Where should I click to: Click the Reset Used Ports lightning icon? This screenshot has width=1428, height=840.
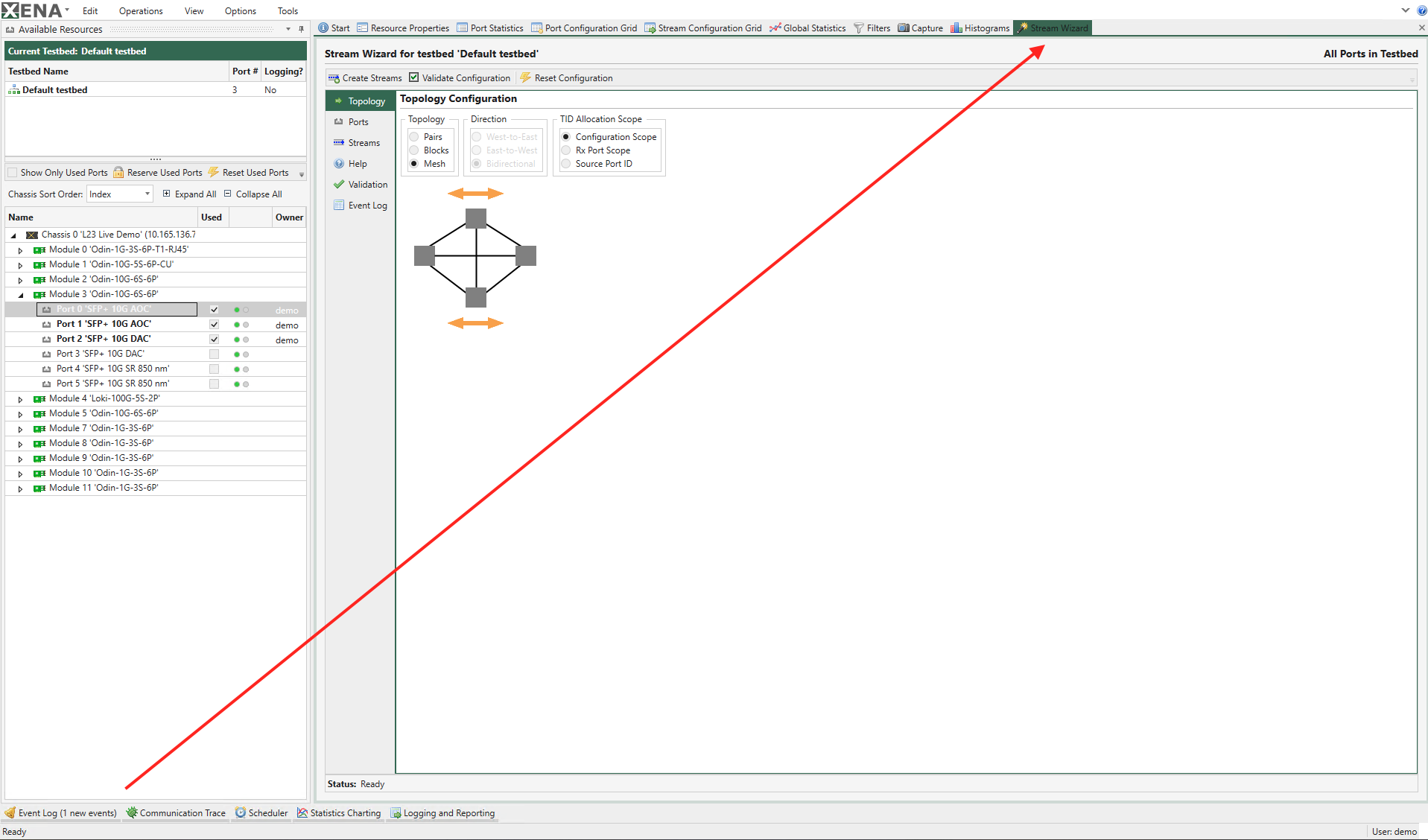tap(214, 173)
